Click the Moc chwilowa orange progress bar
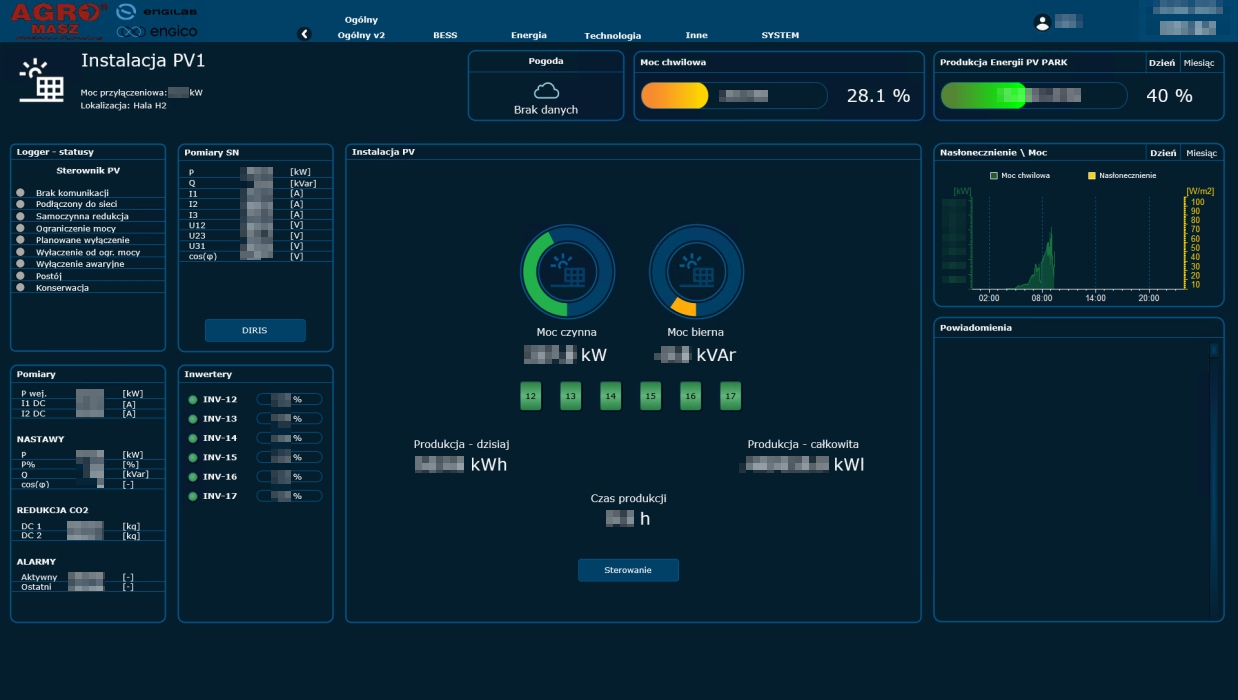 point(674,96)
